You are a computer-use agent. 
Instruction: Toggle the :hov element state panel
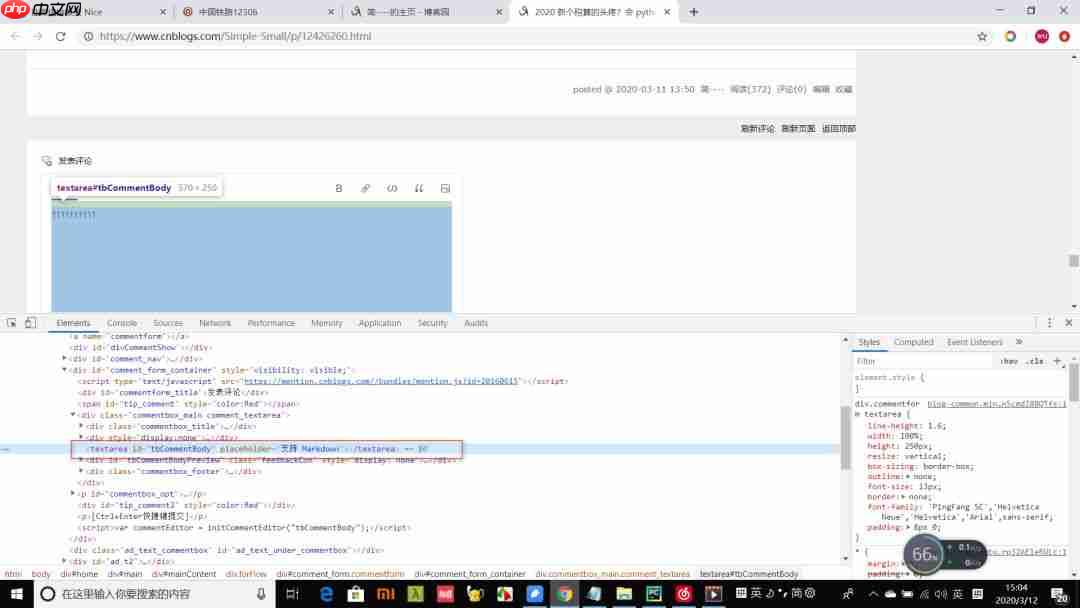[1009, 361]
